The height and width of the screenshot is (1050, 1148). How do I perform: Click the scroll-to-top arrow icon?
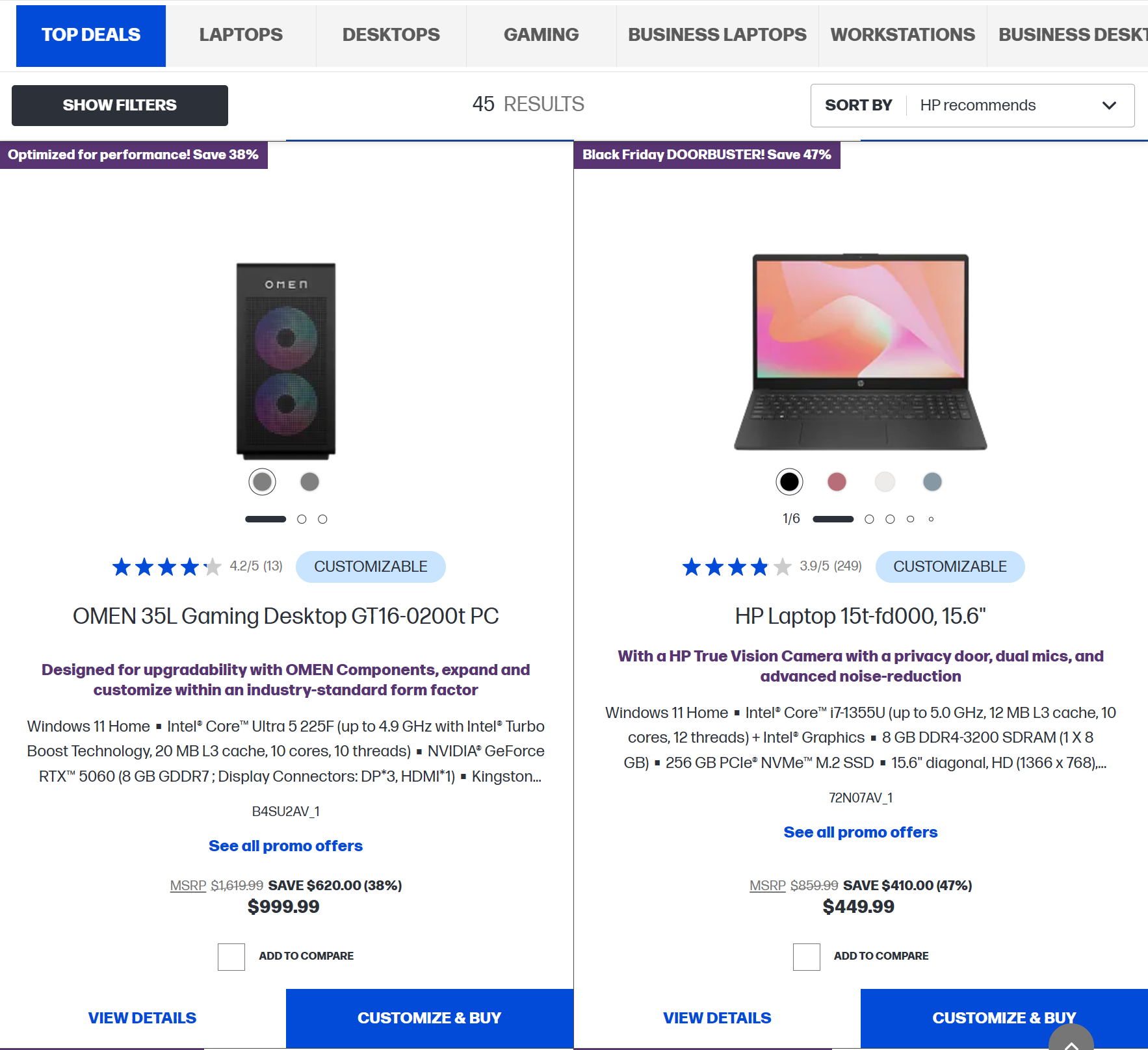1071,1041
